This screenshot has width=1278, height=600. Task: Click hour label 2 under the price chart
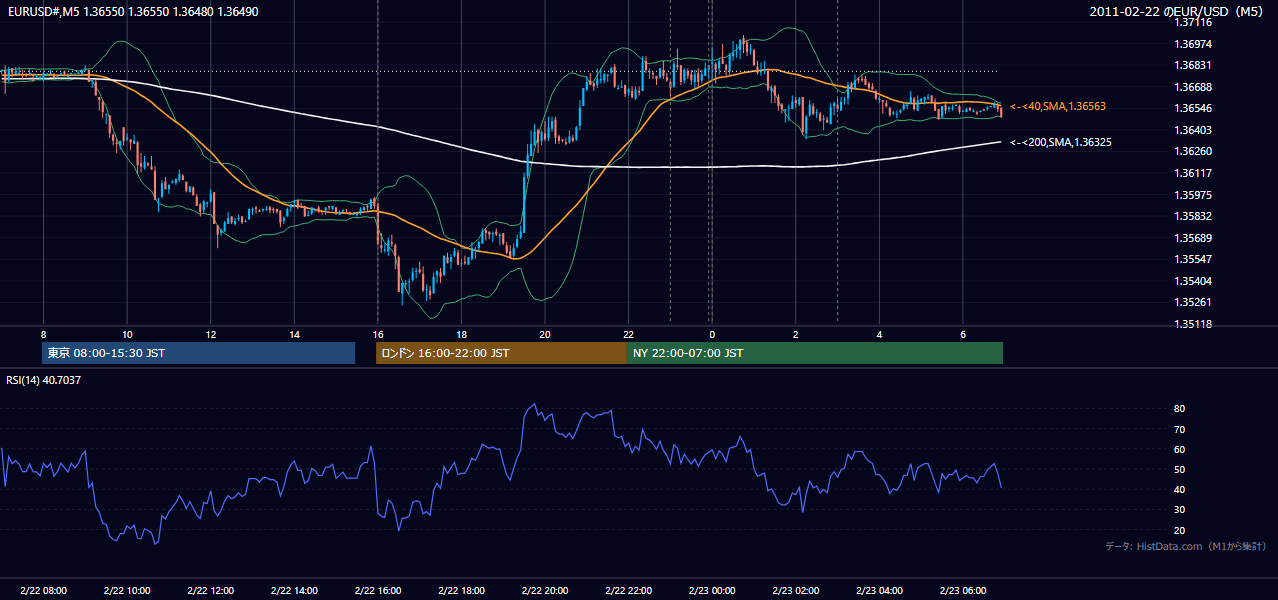point(796,334)
